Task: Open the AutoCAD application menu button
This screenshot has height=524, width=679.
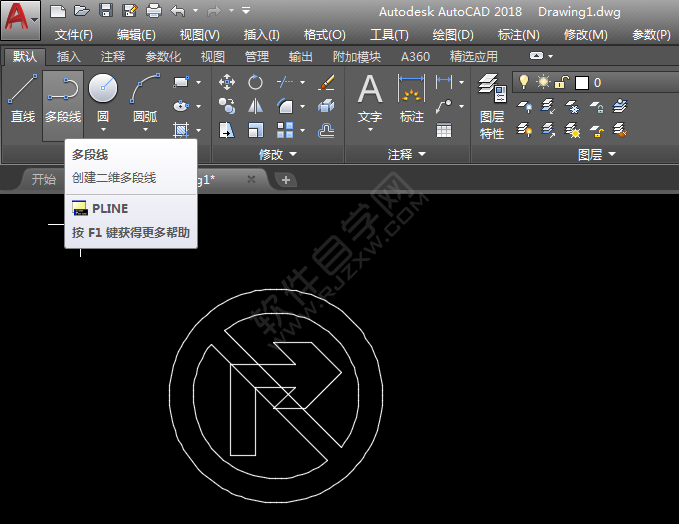Action: (20, 19)
